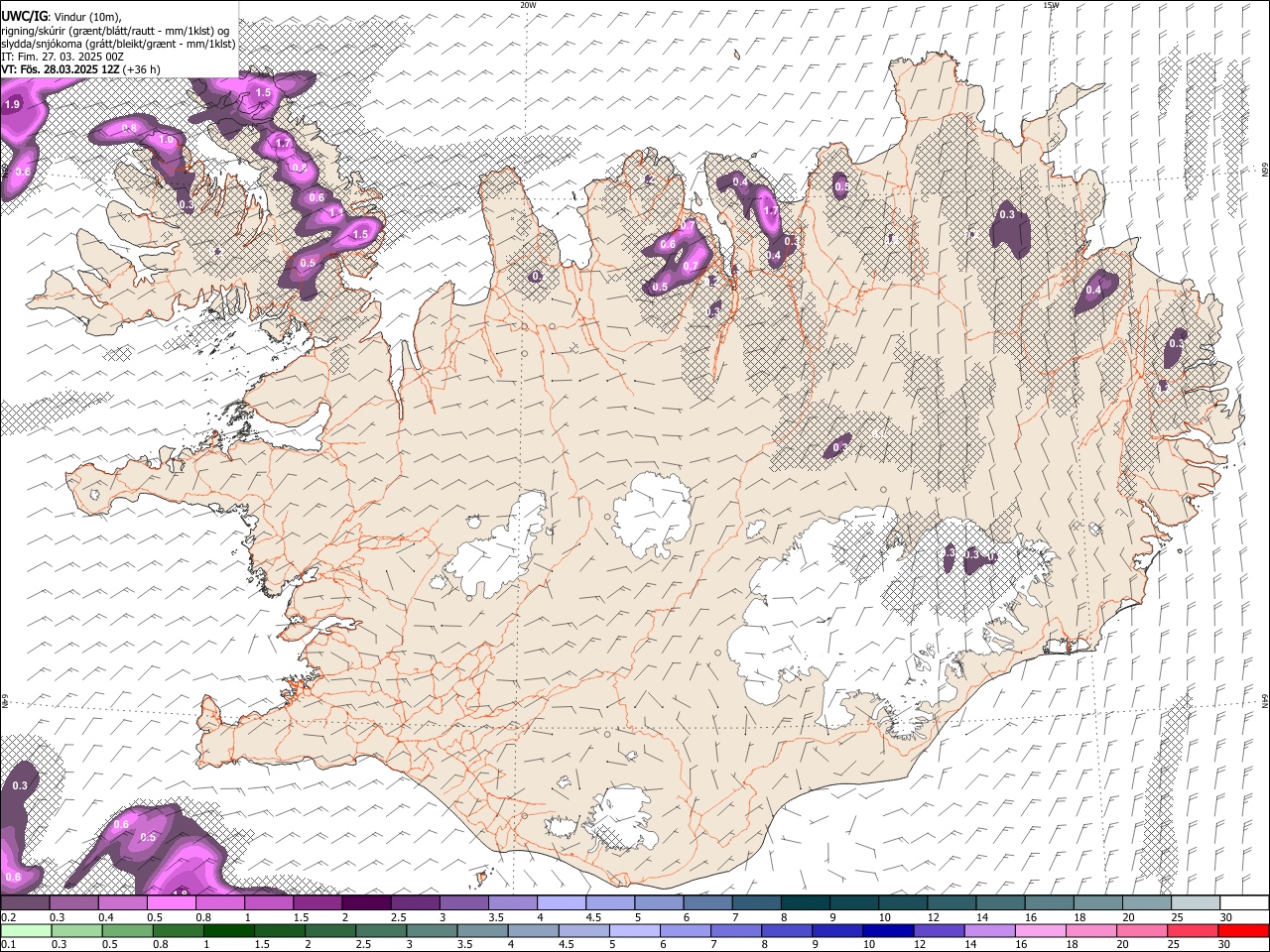The image size is (1270, 952).
Task: Click the '1.1' precipitation value on the map
Action: tap(335, 212)
